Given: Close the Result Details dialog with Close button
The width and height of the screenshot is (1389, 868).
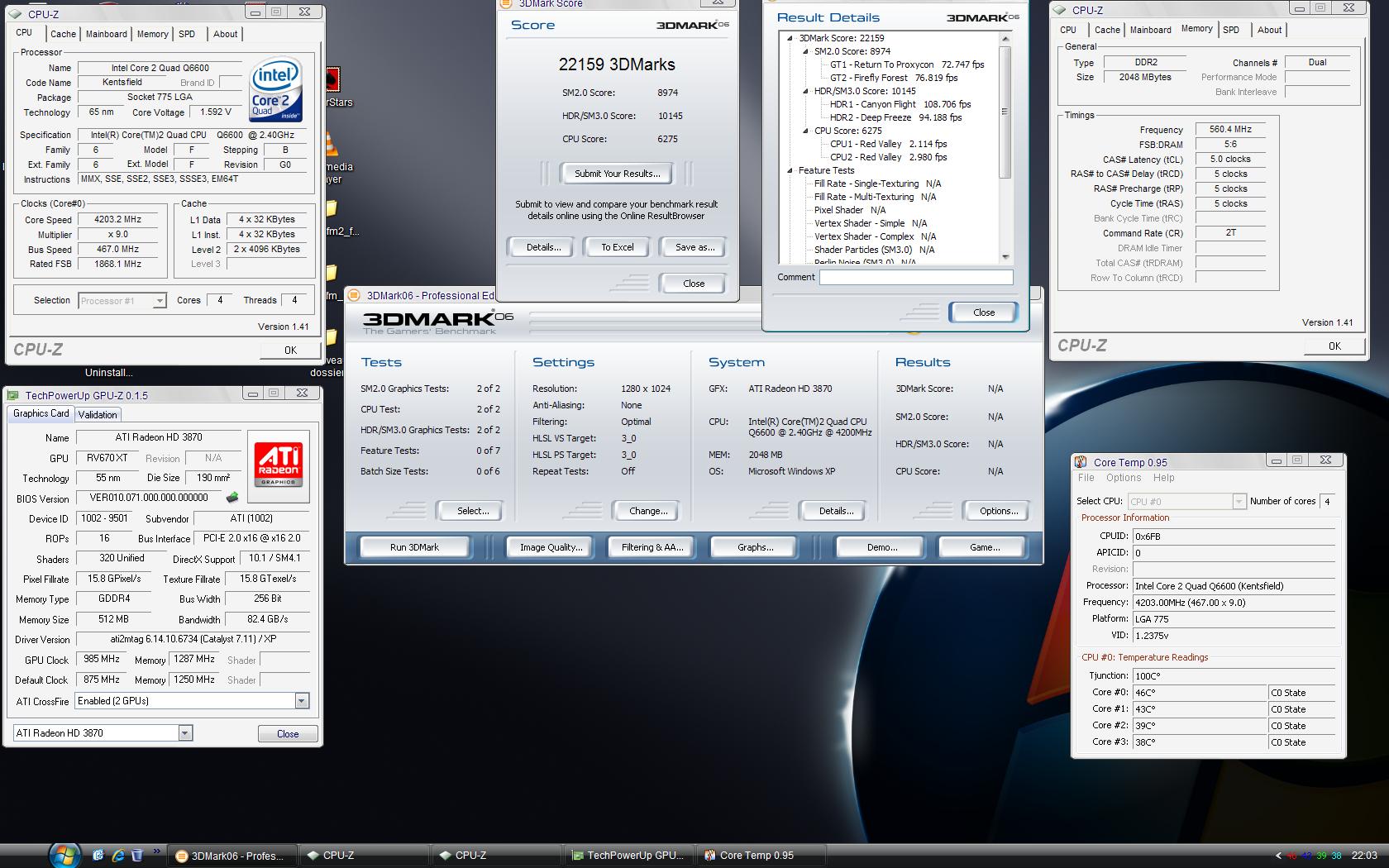Looking at the screenshot, I should (x=984, y=312).
